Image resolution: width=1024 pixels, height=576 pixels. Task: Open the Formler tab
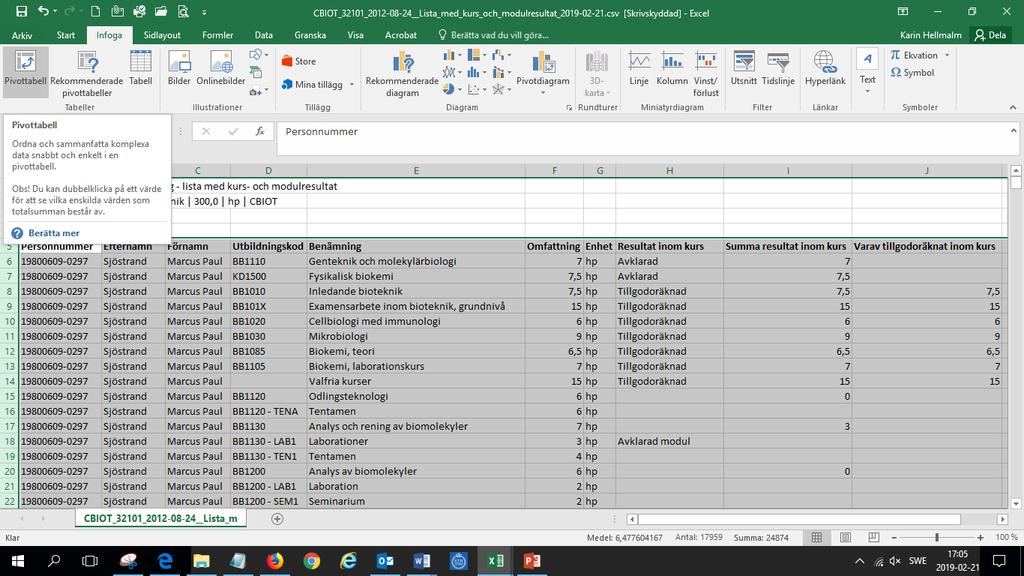[x=217, y=35]
